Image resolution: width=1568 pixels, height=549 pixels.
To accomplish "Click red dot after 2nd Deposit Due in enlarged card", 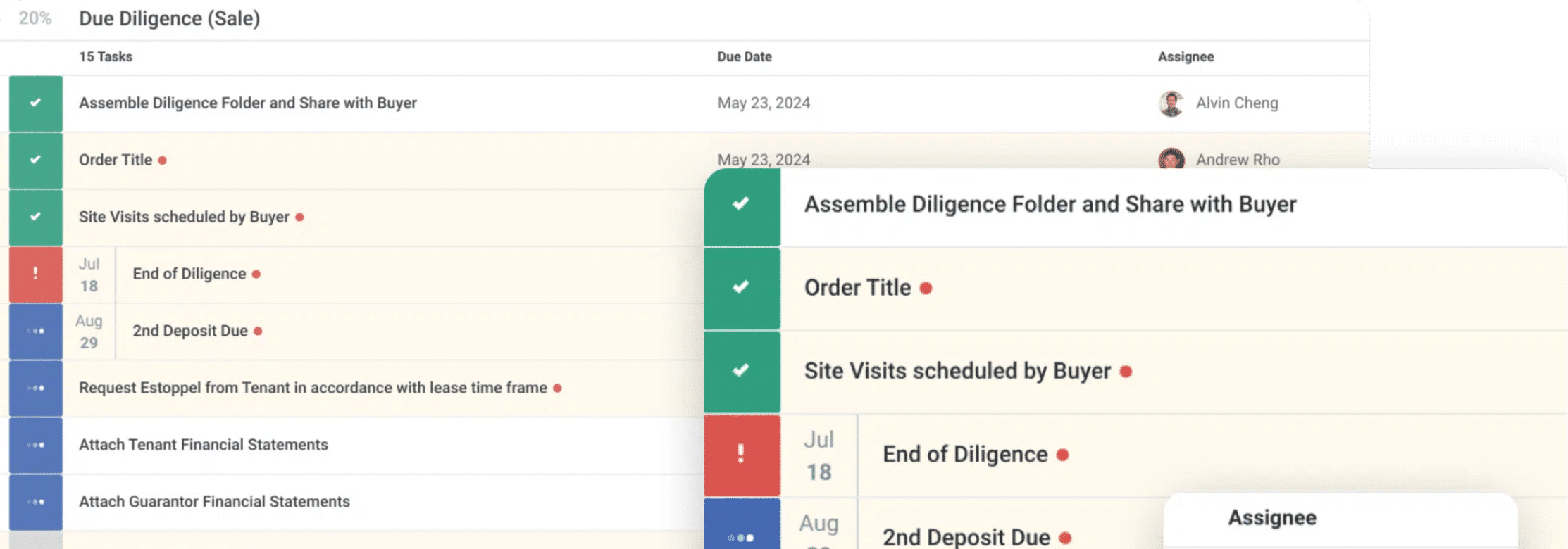I will 1065,538.
